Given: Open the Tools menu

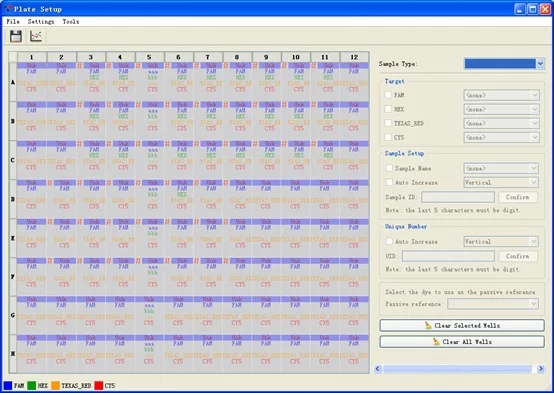Looking at the screenshot, I should tap(71, 22).
